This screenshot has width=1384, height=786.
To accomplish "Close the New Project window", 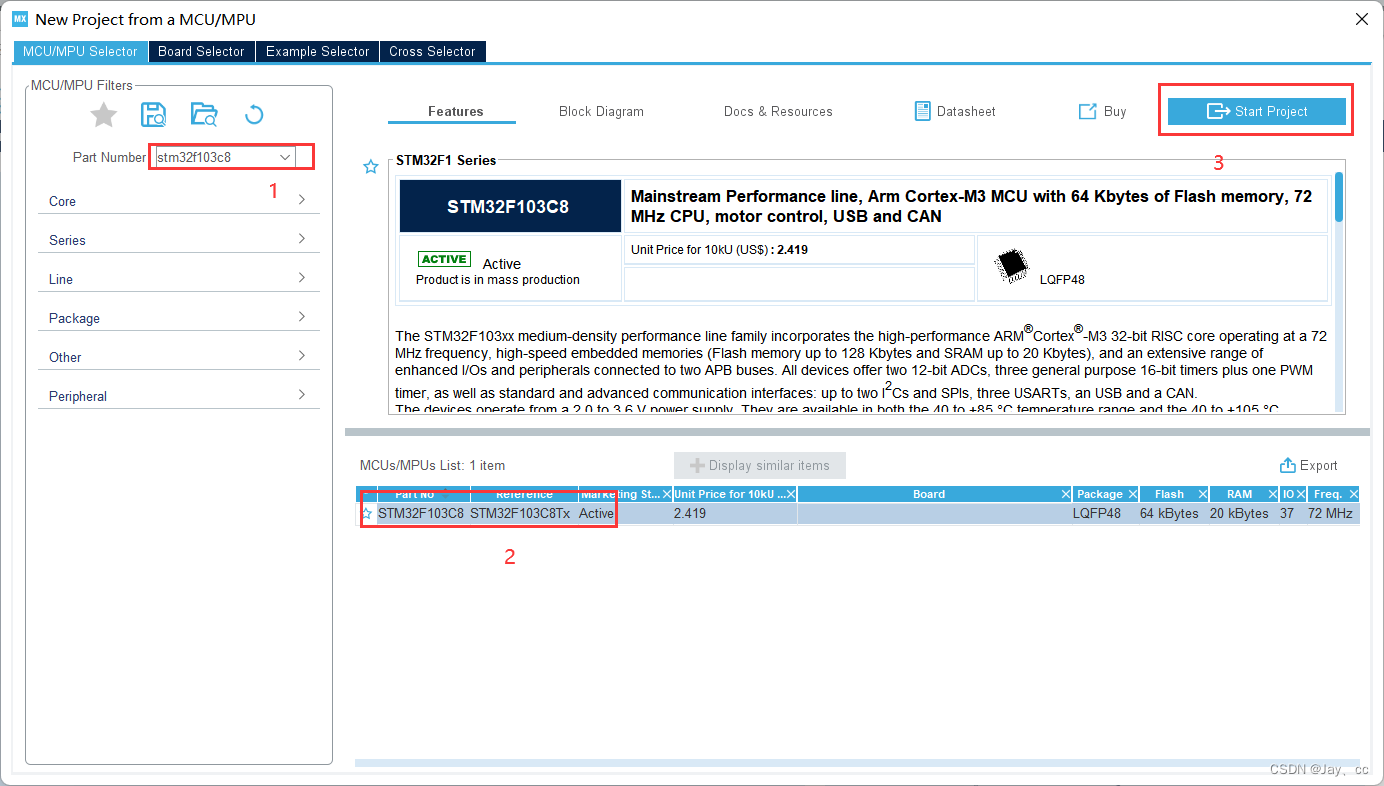I will pos(1361,19).
